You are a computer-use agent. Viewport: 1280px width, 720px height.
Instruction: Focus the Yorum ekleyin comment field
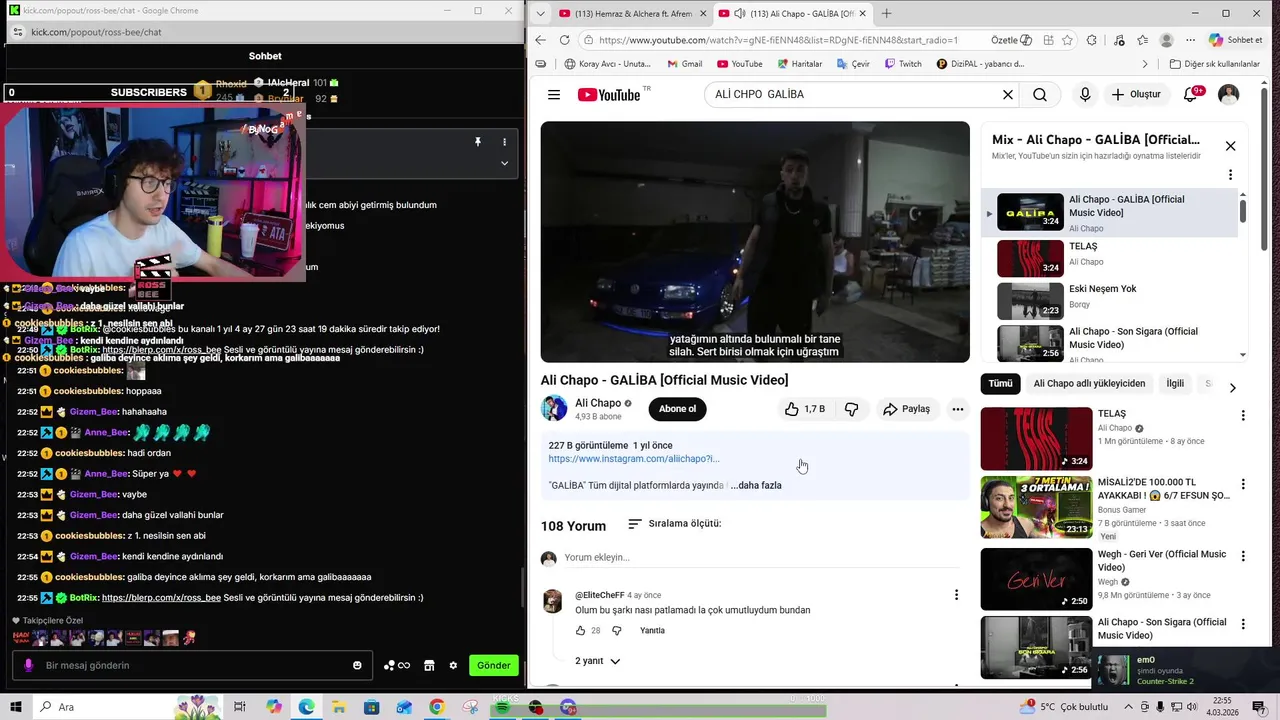coord(760,557)
